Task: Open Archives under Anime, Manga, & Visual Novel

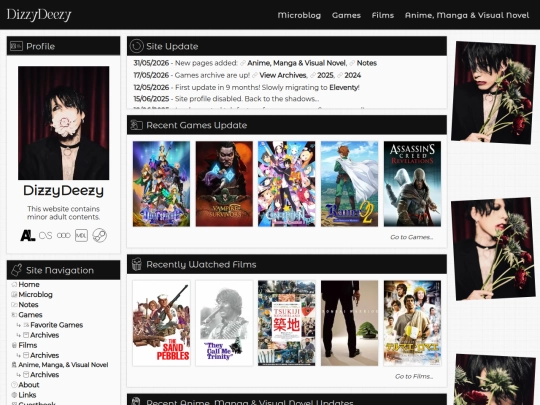Action: 44,375
